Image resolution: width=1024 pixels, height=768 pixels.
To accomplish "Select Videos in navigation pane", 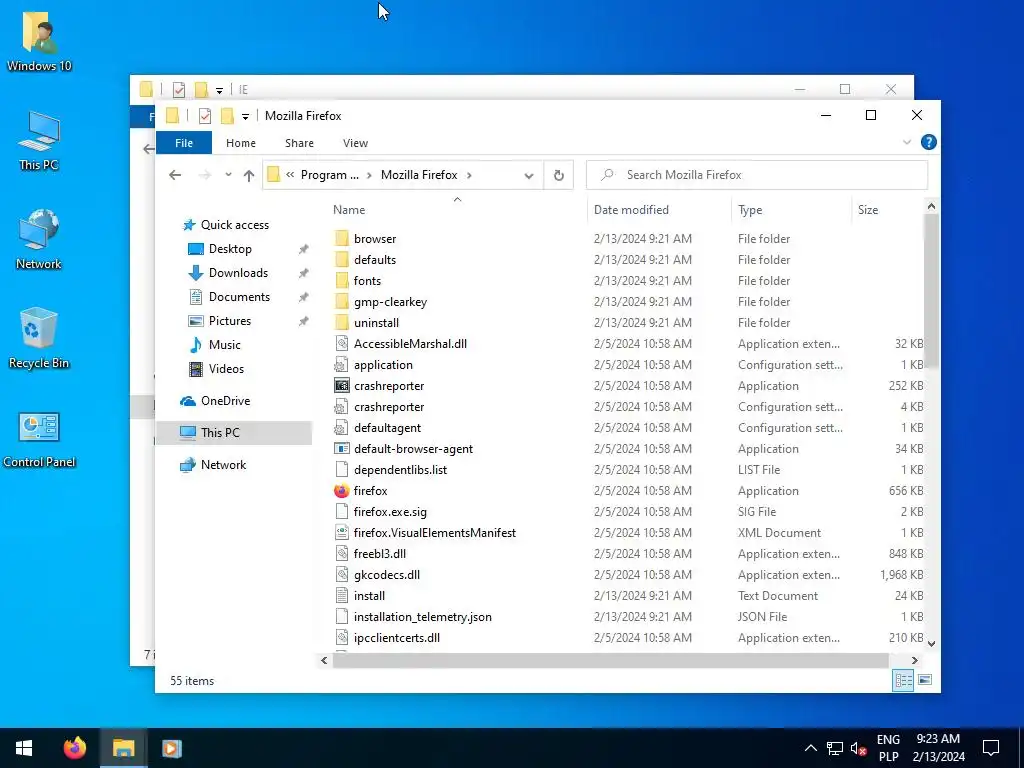I will 226,369.
